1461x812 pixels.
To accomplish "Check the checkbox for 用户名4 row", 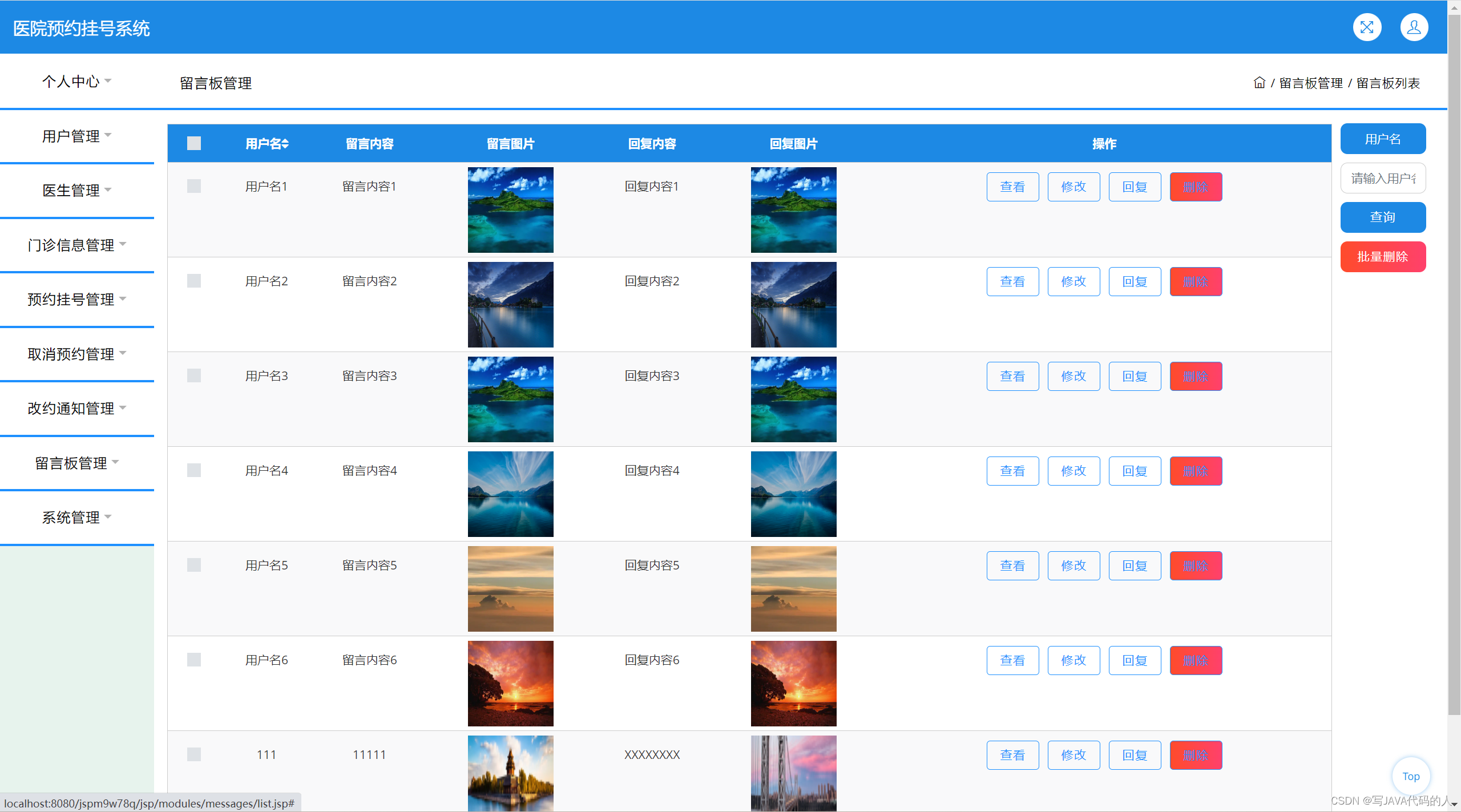I will pyautogui.click(x=194, y=470).
